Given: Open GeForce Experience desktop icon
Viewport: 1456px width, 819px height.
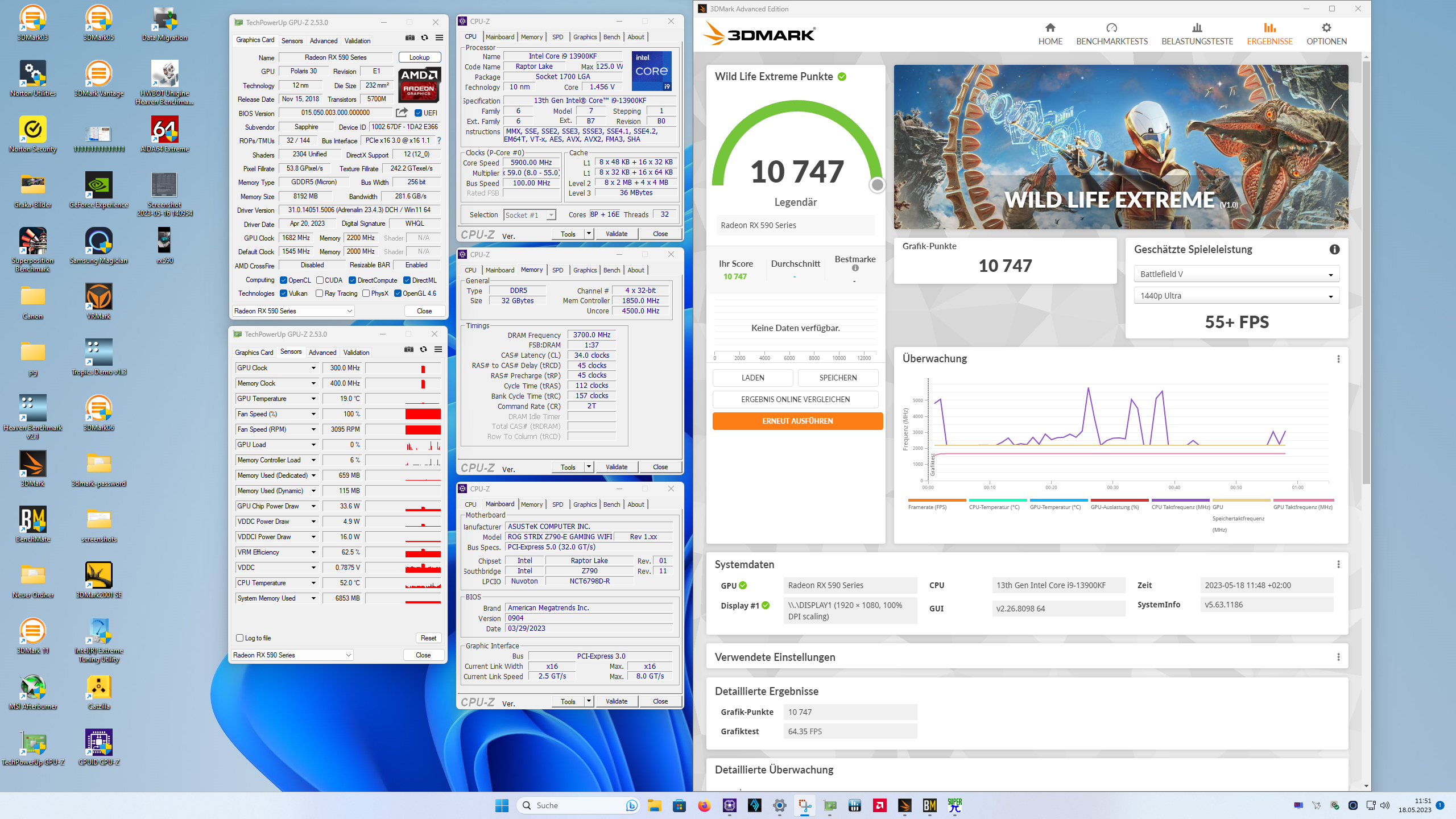Looking at the screenshot, I should pyautogui.click(x=99, y=190).
